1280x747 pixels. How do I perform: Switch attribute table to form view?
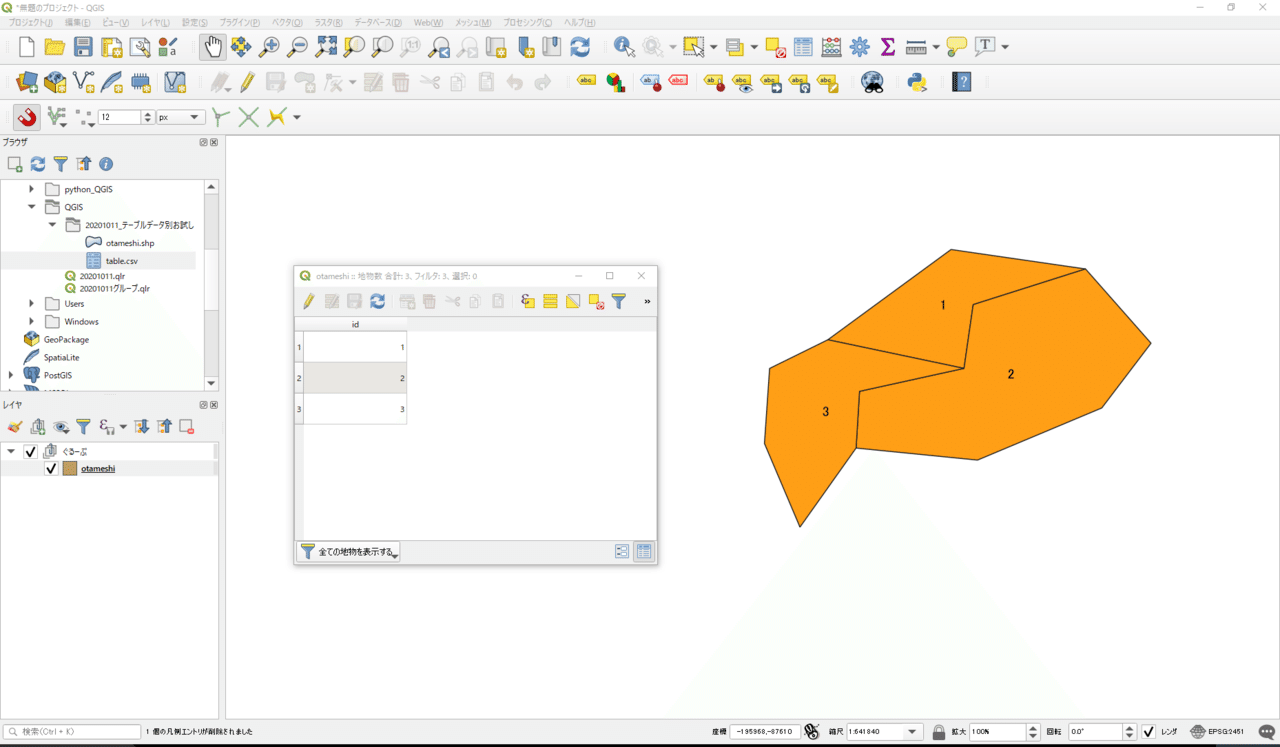tap(622, 551)
